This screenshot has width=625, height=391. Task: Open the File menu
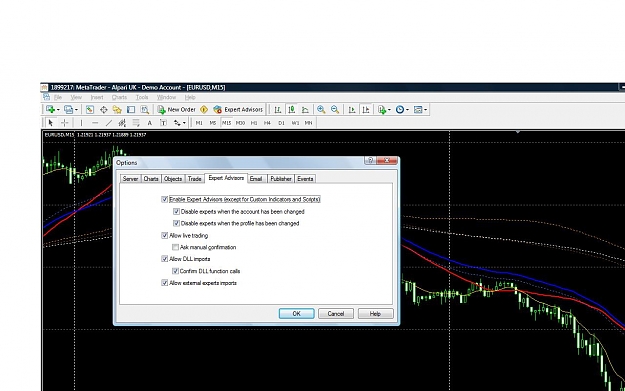click(58, 97)
